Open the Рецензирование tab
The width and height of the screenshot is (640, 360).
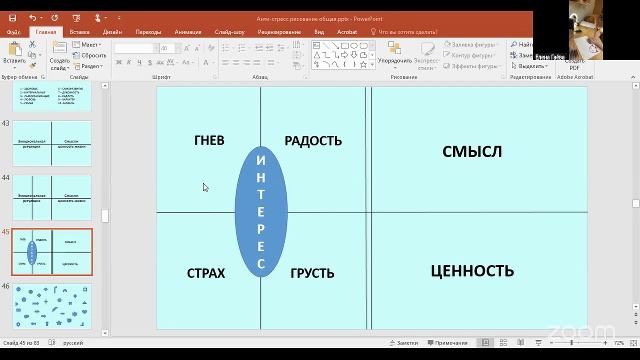click(280, 32)
